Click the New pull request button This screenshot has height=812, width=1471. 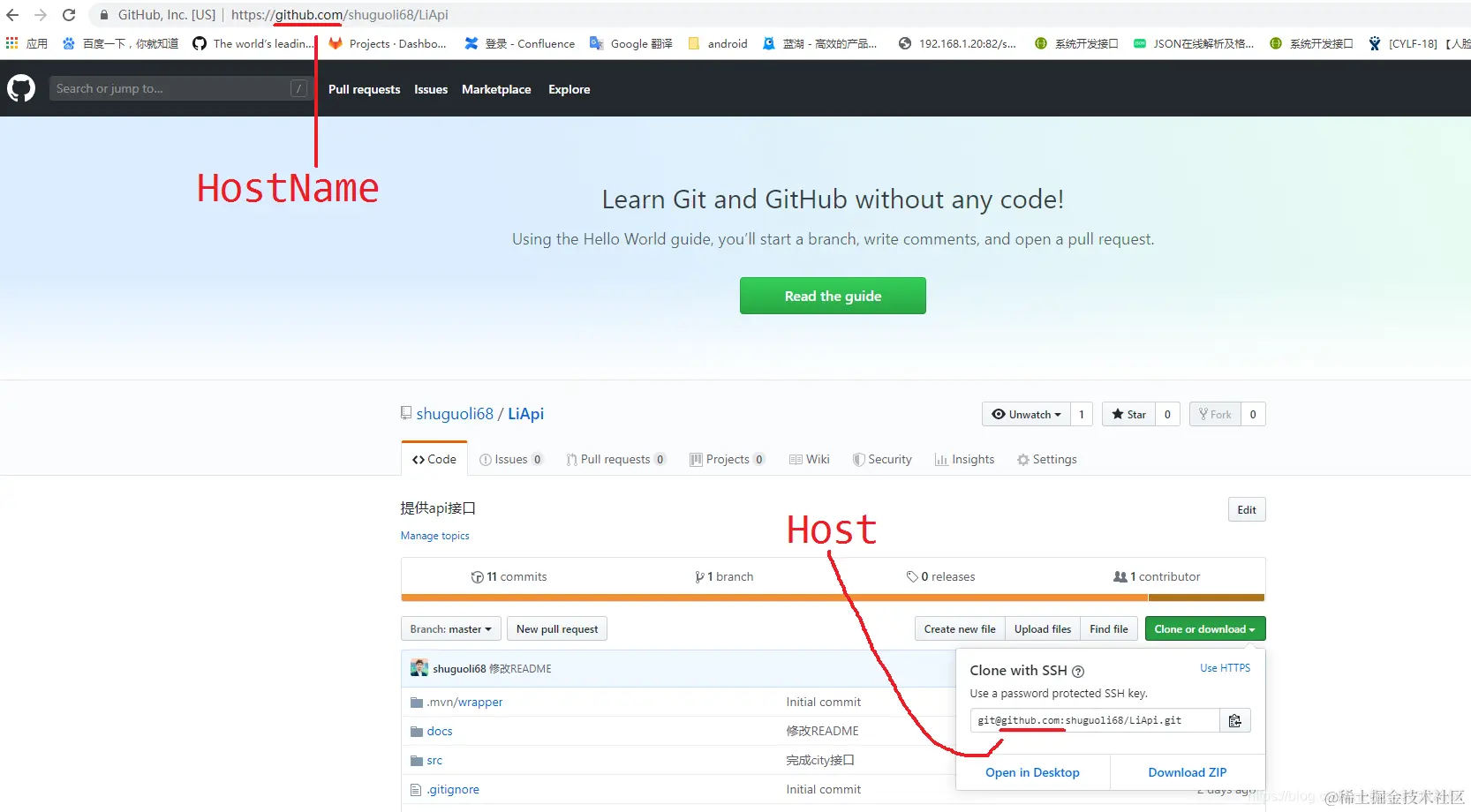(x=557, y=628)
